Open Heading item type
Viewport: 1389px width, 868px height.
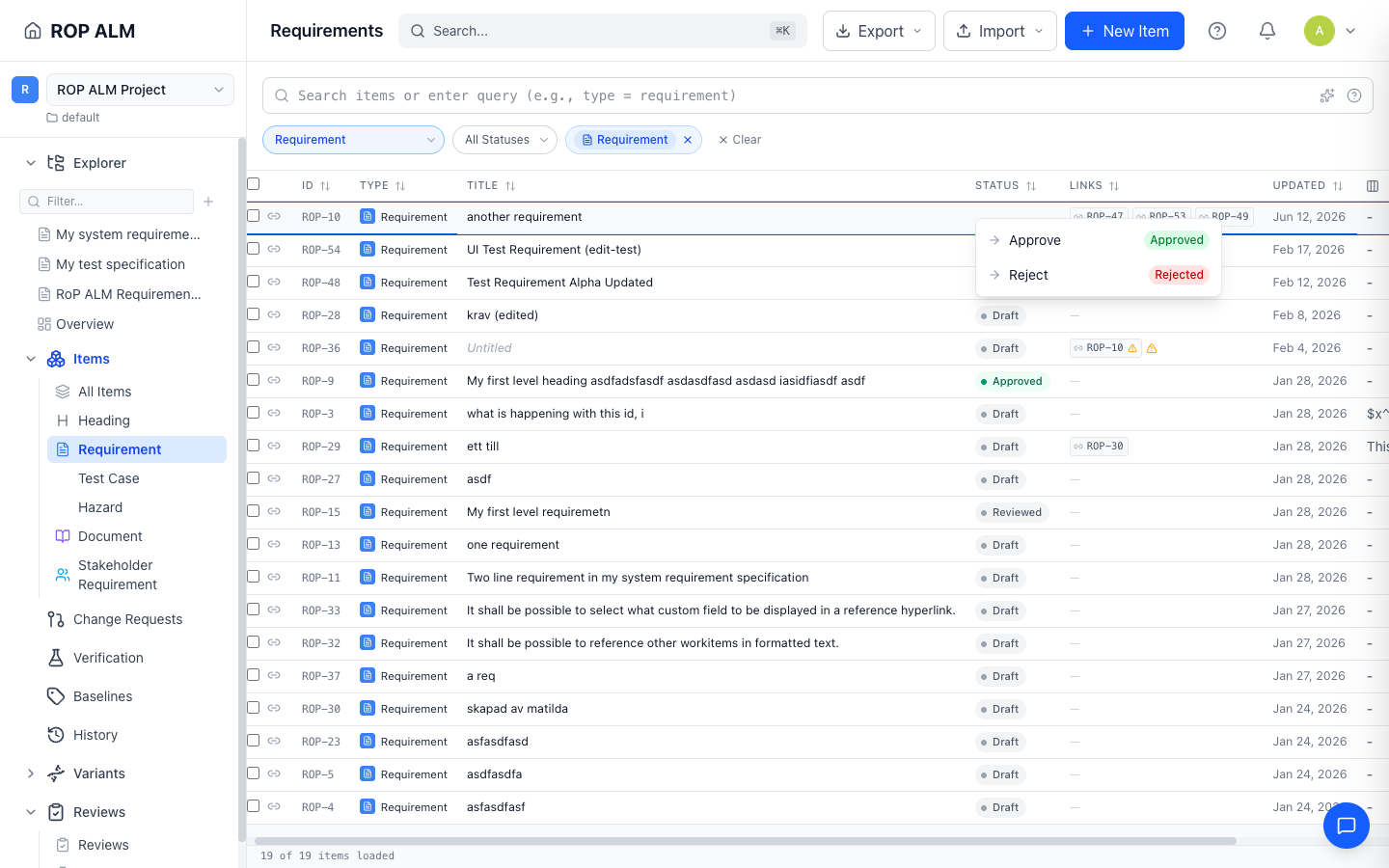coord(104,420)
